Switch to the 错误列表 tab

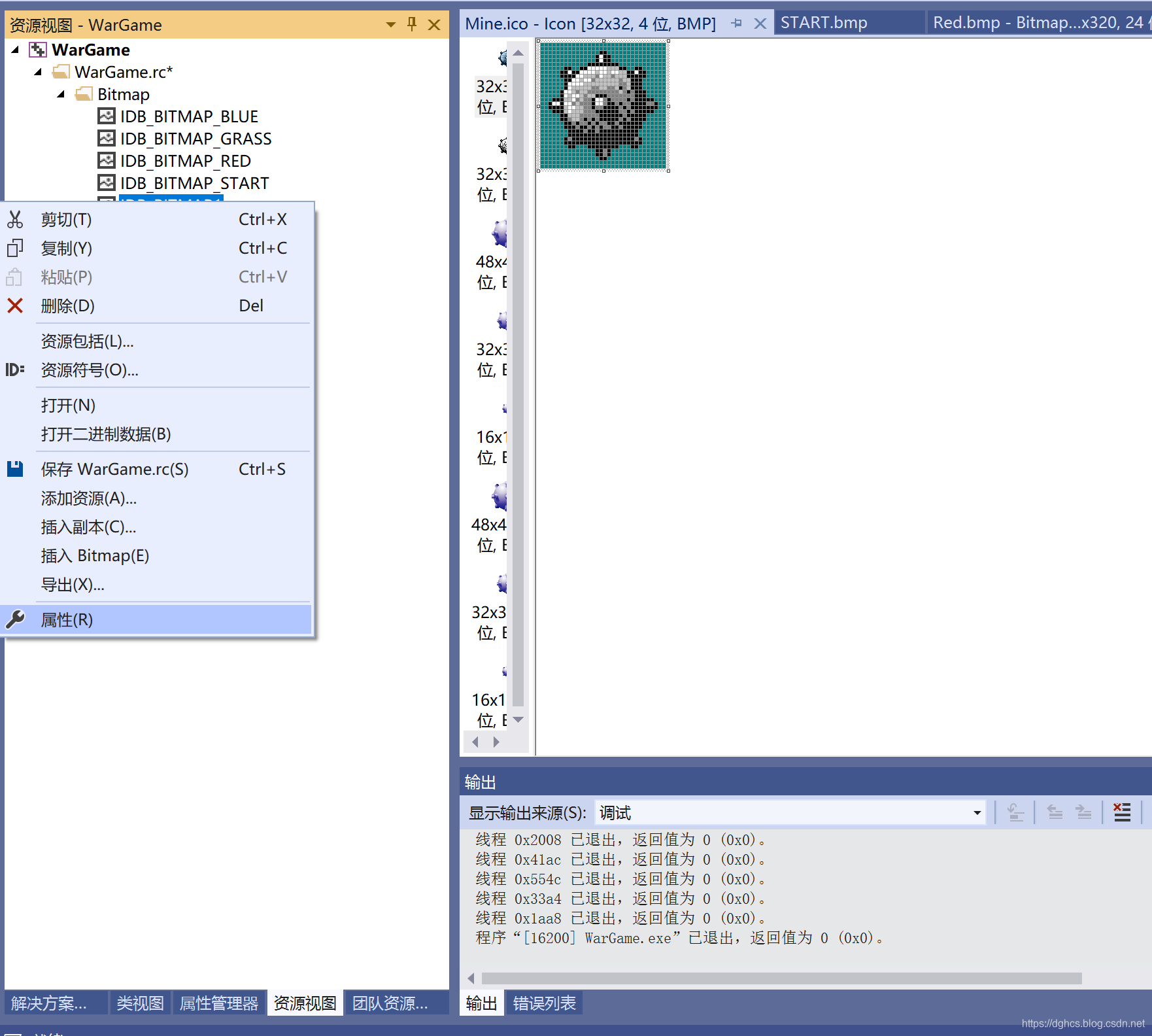[x=544, y=1003]
